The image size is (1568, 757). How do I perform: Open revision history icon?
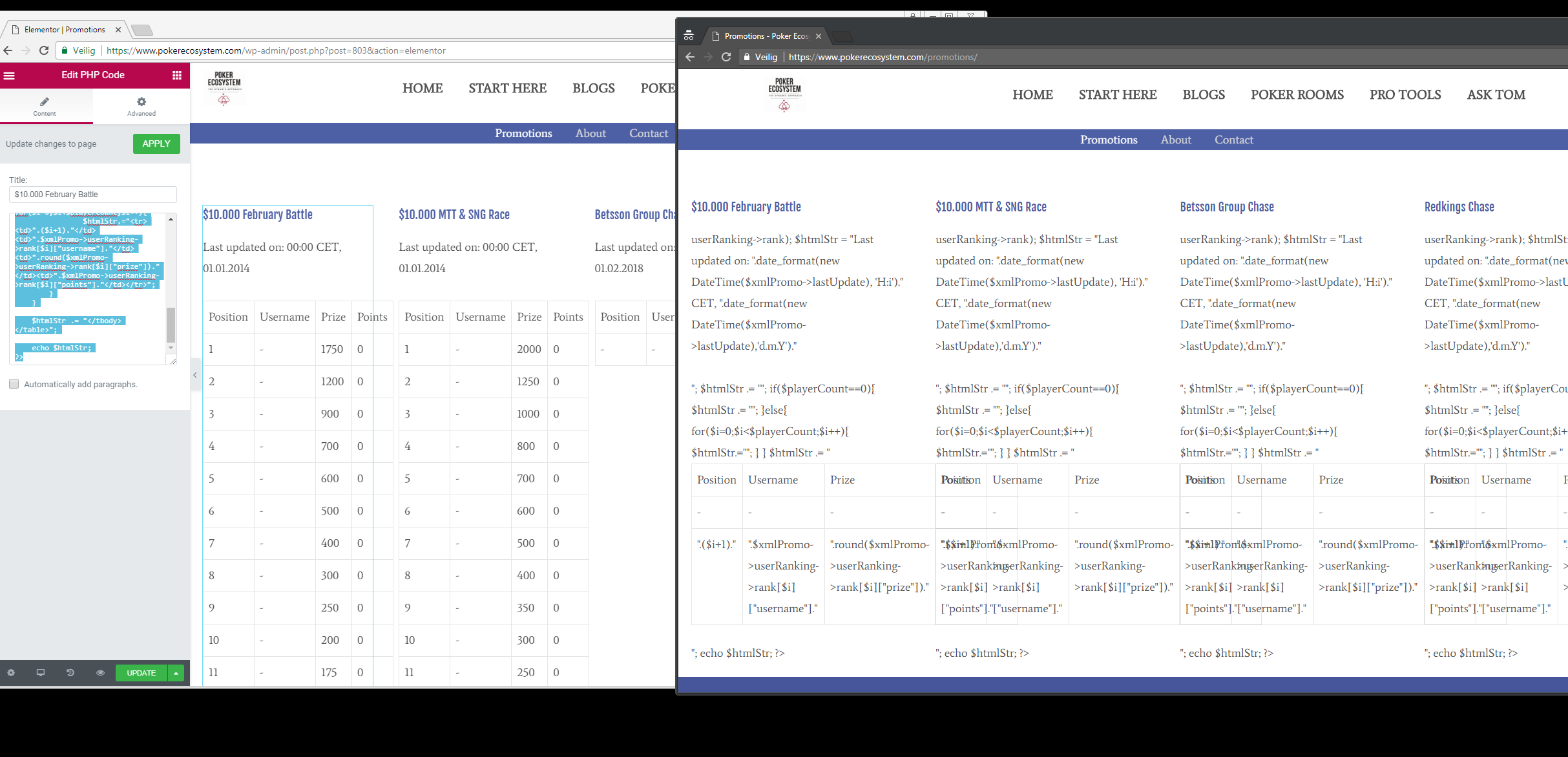click(70, 672)
